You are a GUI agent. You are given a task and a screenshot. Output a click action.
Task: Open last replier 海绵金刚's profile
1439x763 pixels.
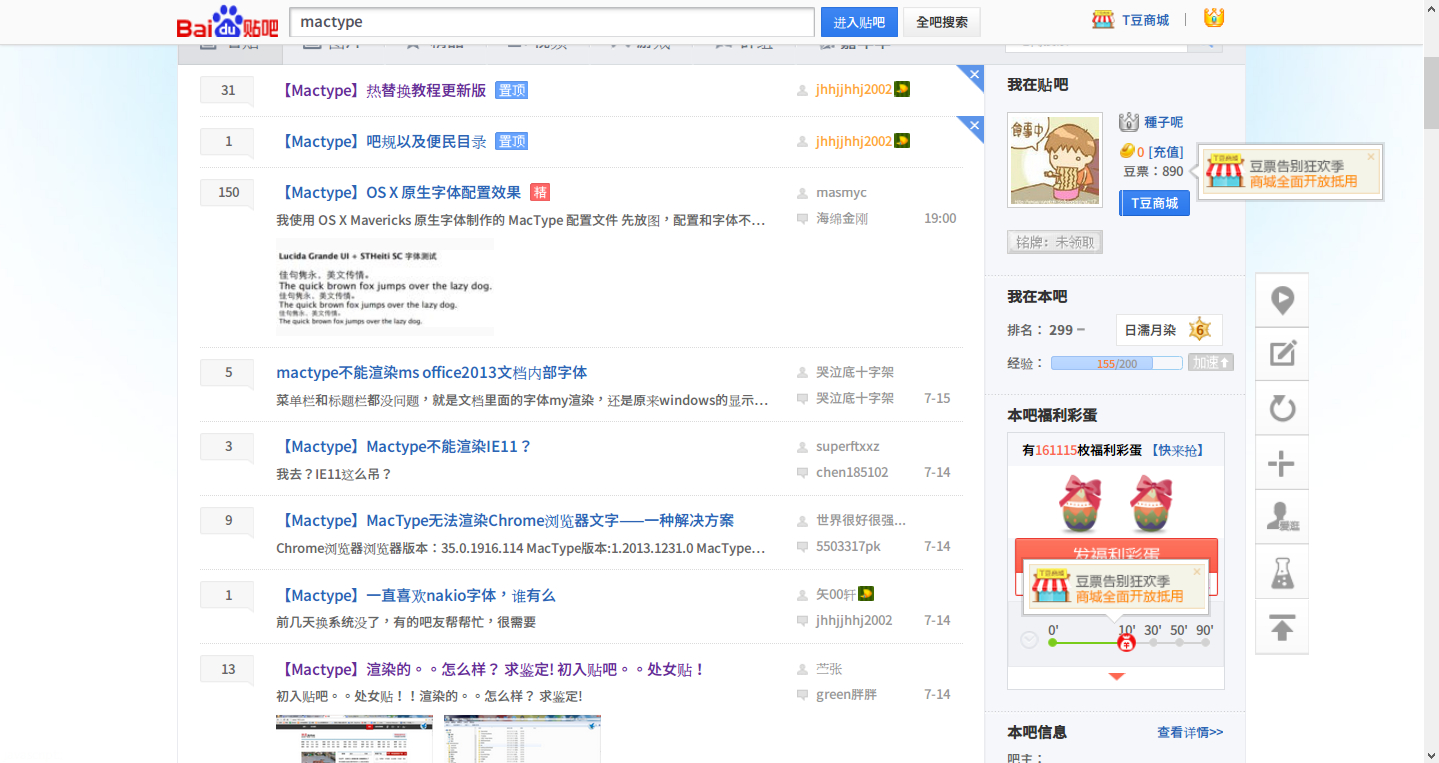(842, 218)
